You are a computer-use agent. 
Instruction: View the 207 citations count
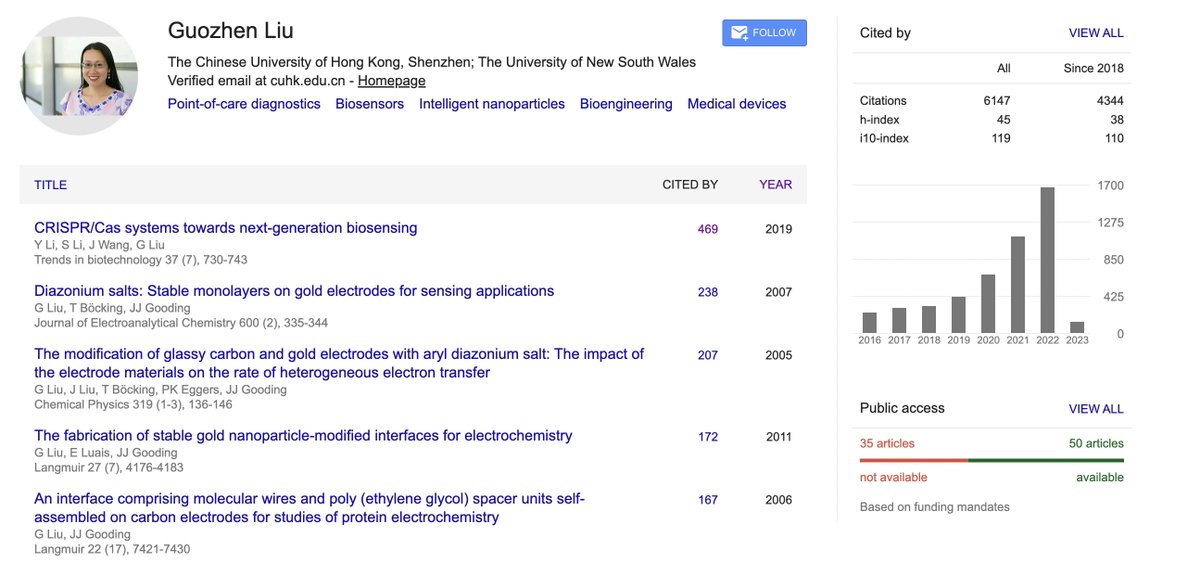click(x=708, y=355)
